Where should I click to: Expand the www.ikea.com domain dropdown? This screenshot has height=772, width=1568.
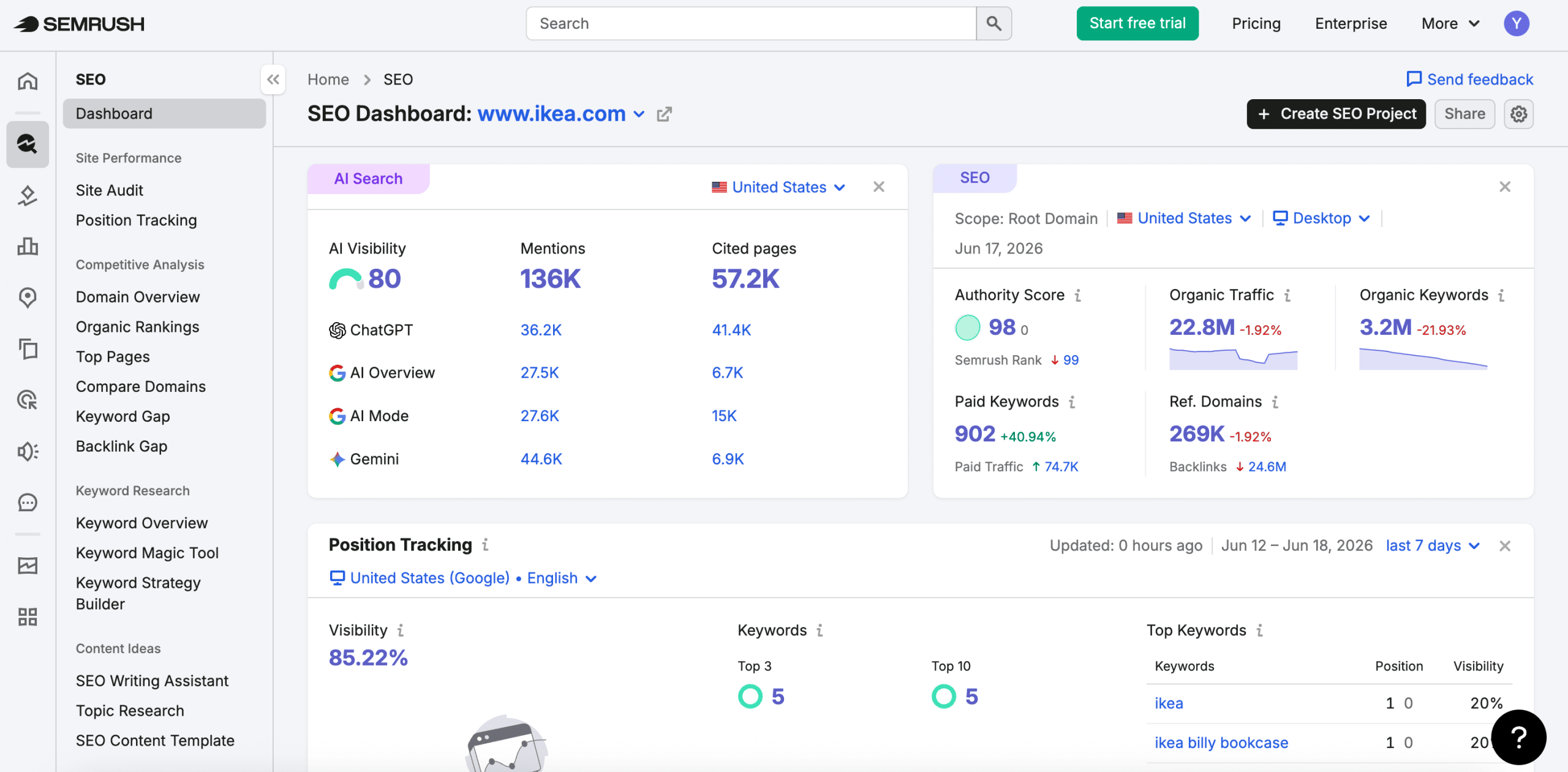[x=561, y=114]
